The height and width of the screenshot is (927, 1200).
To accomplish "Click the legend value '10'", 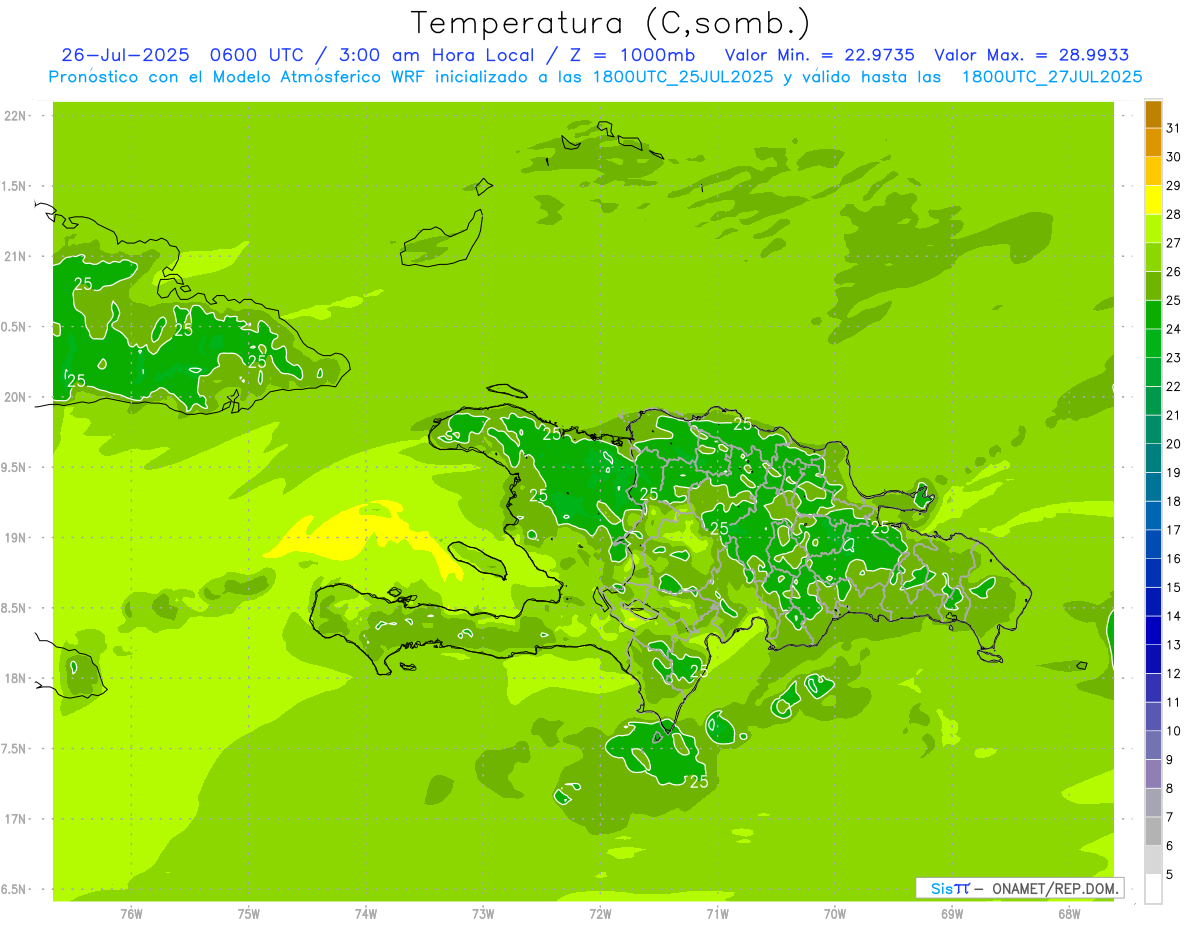I will (x=1174, y=731).
